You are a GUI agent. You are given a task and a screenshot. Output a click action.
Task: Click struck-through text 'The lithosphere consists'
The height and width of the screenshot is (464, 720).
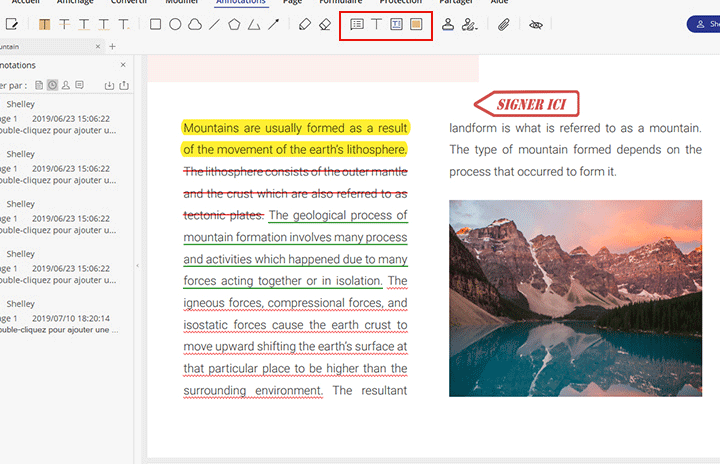tap(246, 171)
